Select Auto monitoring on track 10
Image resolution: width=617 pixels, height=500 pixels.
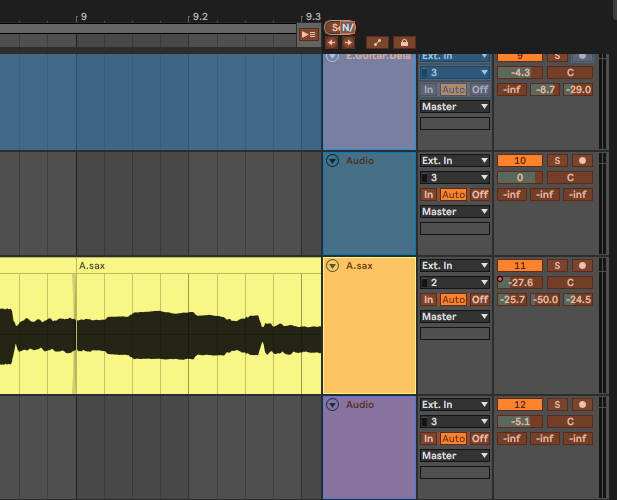[x=453, y=194]
